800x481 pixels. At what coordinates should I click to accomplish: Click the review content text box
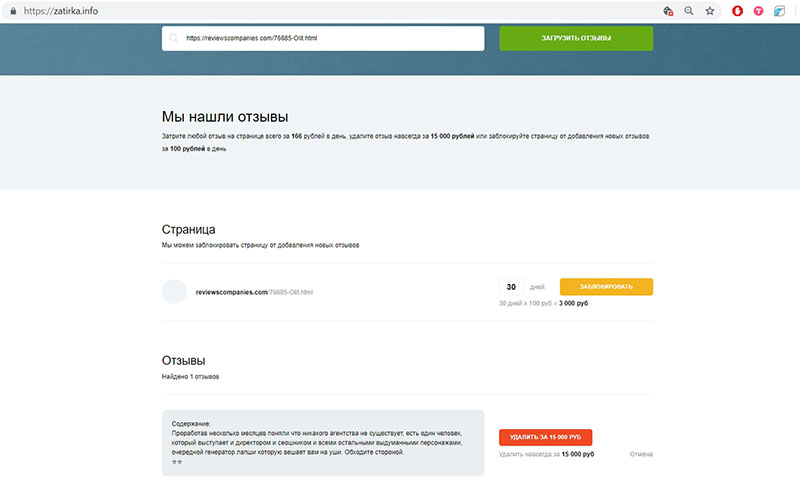323,443
